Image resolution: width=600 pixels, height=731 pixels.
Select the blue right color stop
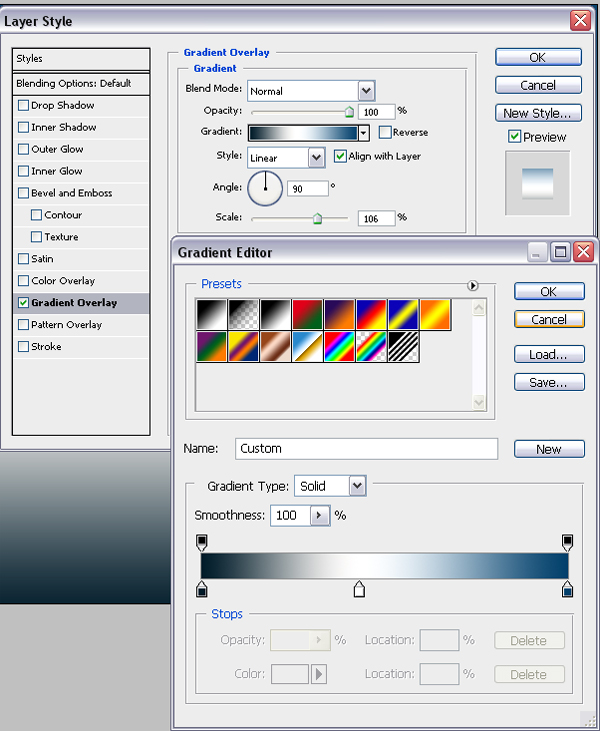pyautogui.click(x=567, y=589)
